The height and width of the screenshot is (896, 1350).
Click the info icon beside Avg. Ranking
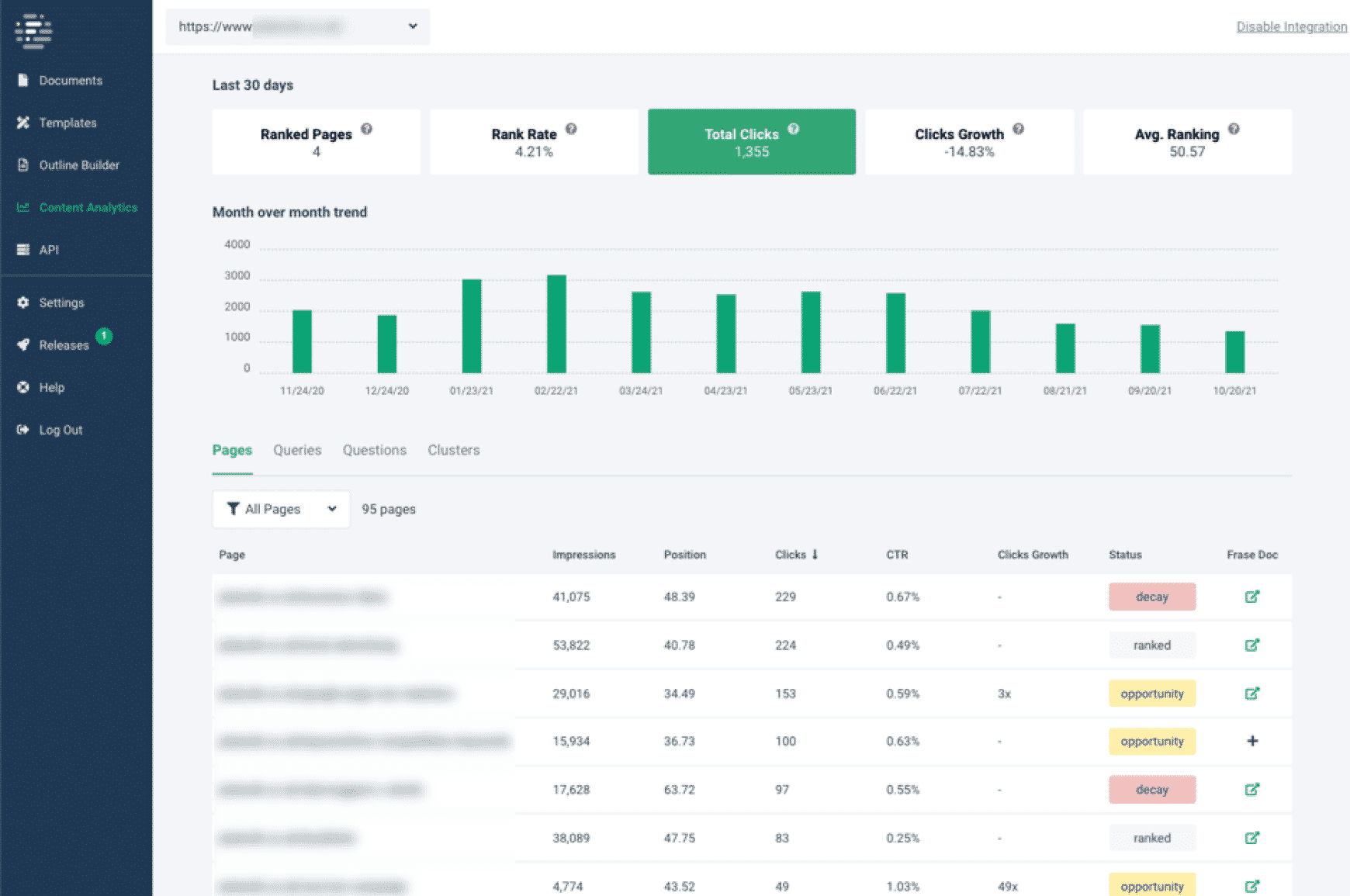(x=1234, y=130)
